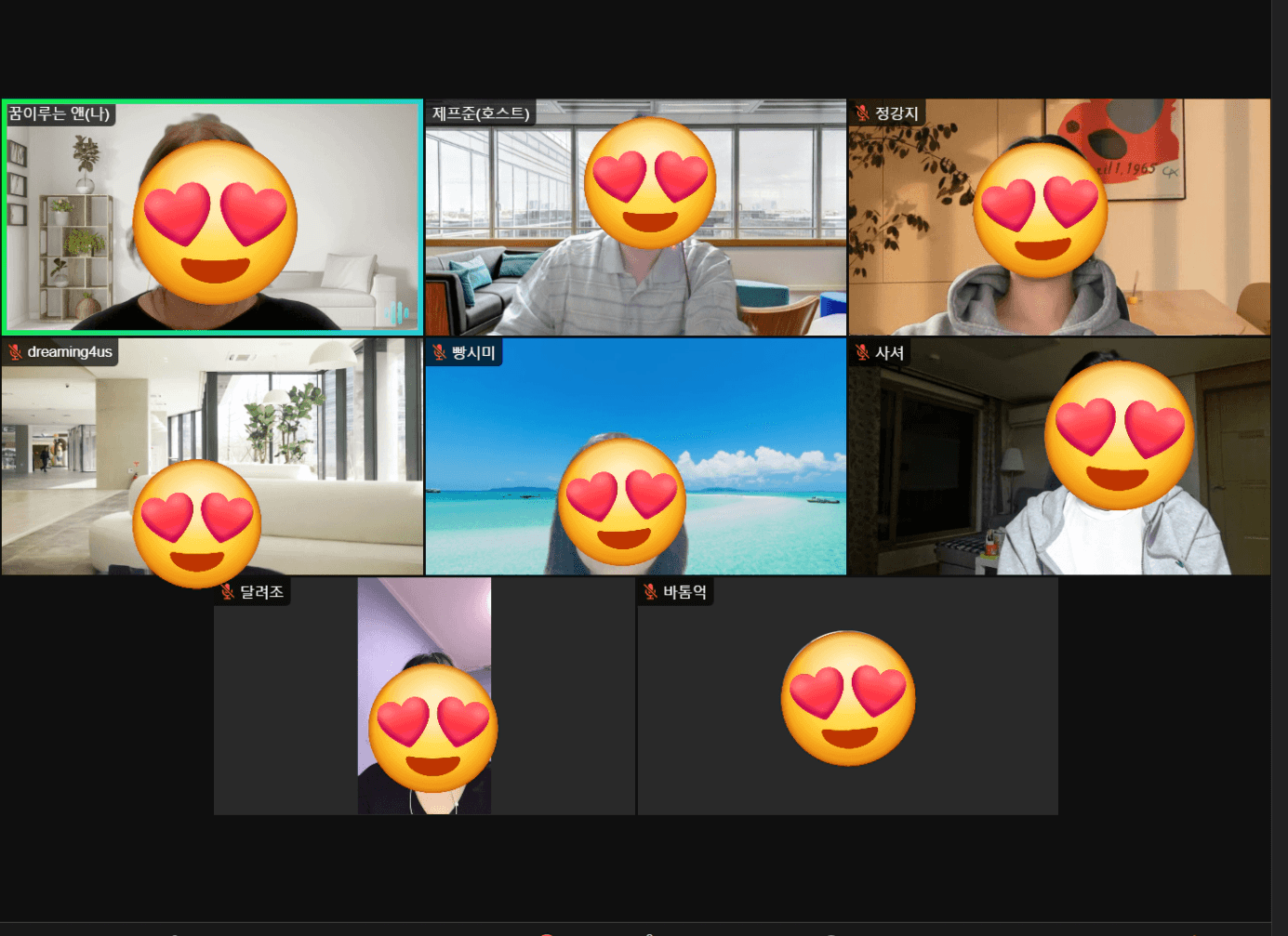Image resolution: width=1288 pixels, height=936 pixels.
Task: Select the dreaming4us name label
Action: click(x=70, y=352)
